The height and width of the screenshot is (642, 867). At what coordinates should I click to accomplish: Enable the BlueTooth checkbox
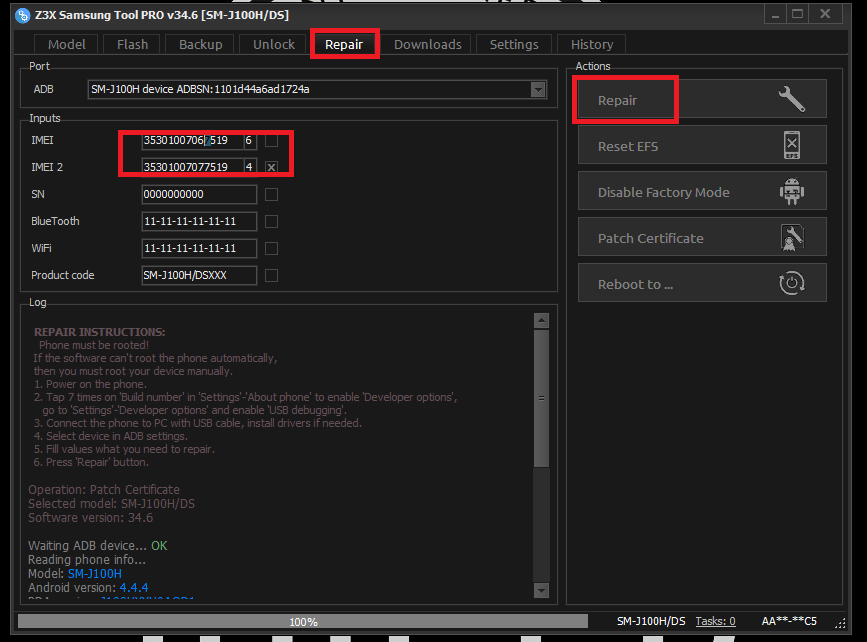pyautogui.click(x=271, y=221)
